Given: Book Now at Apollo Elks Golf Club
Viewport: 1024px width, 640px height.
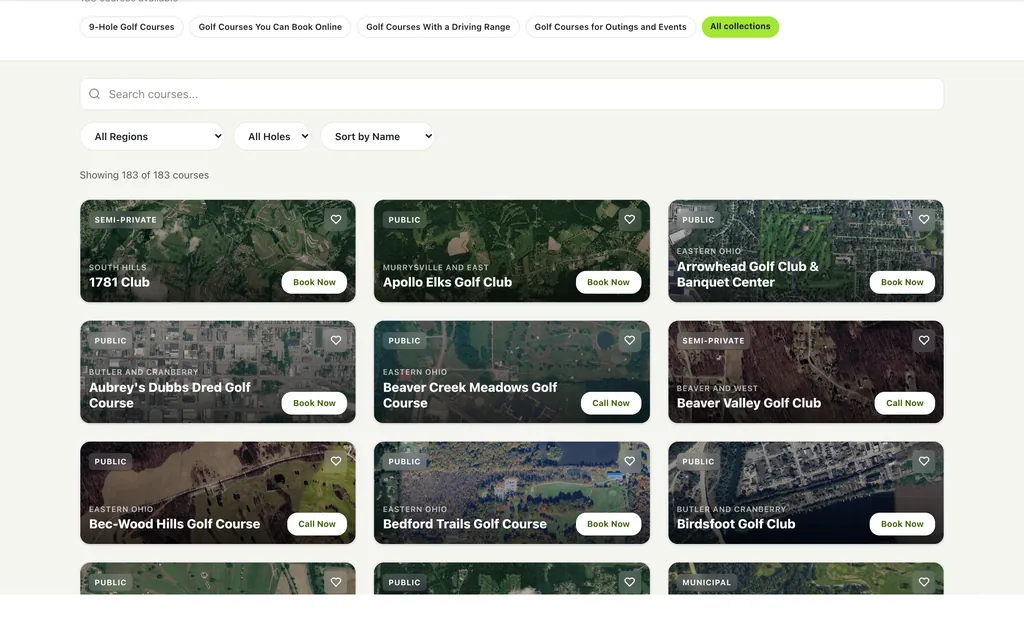Looking at the screenshot, I should 608,282.
